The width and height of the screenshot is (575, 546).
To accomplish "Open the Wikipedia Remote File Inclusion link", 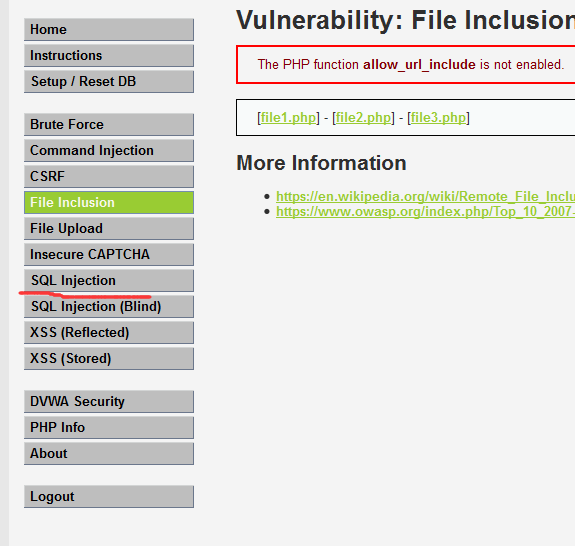I will pos(425,197).
